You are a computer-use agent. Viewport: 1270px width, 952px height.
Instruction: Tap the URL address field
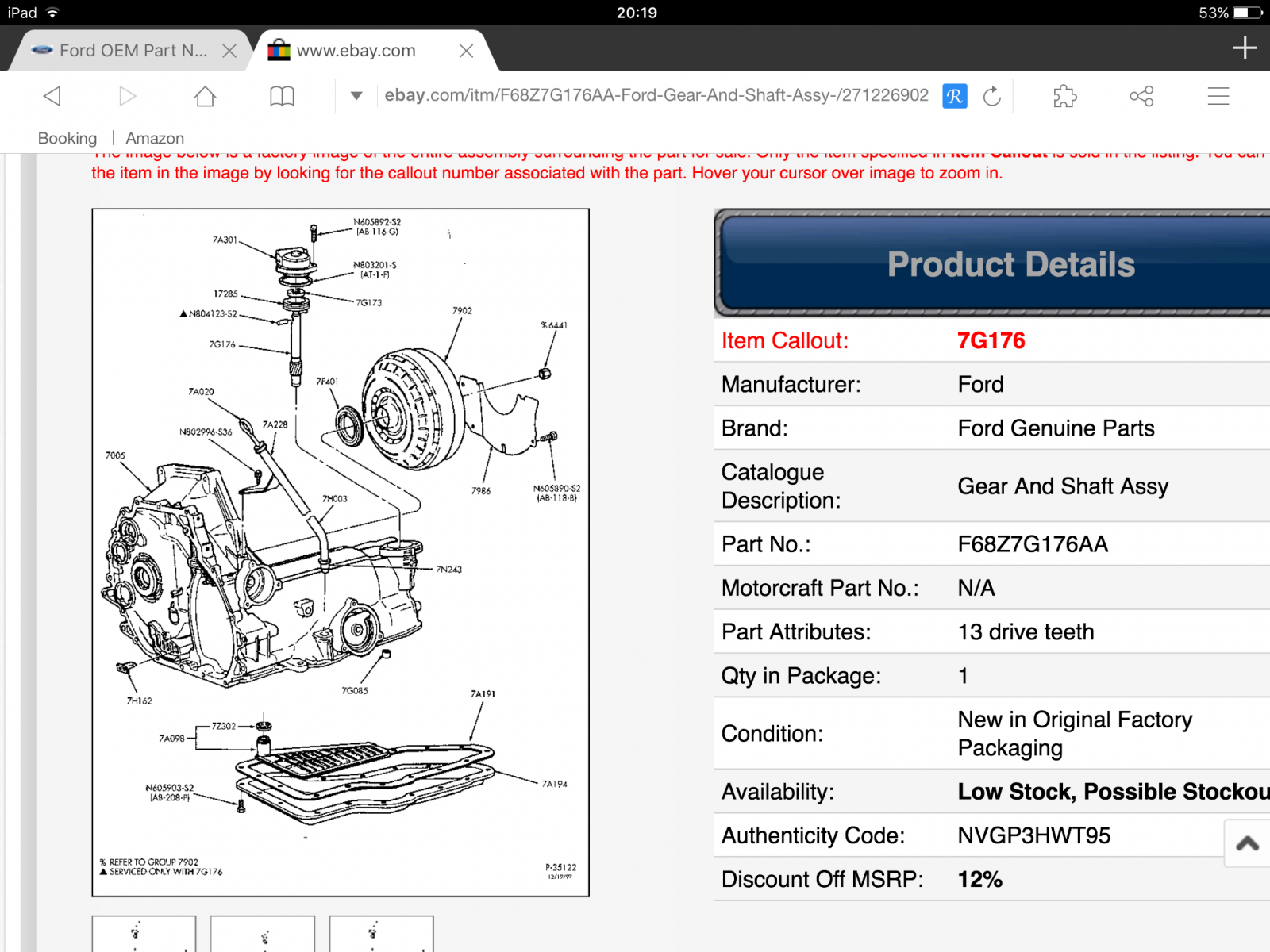(x=656, y=95)
